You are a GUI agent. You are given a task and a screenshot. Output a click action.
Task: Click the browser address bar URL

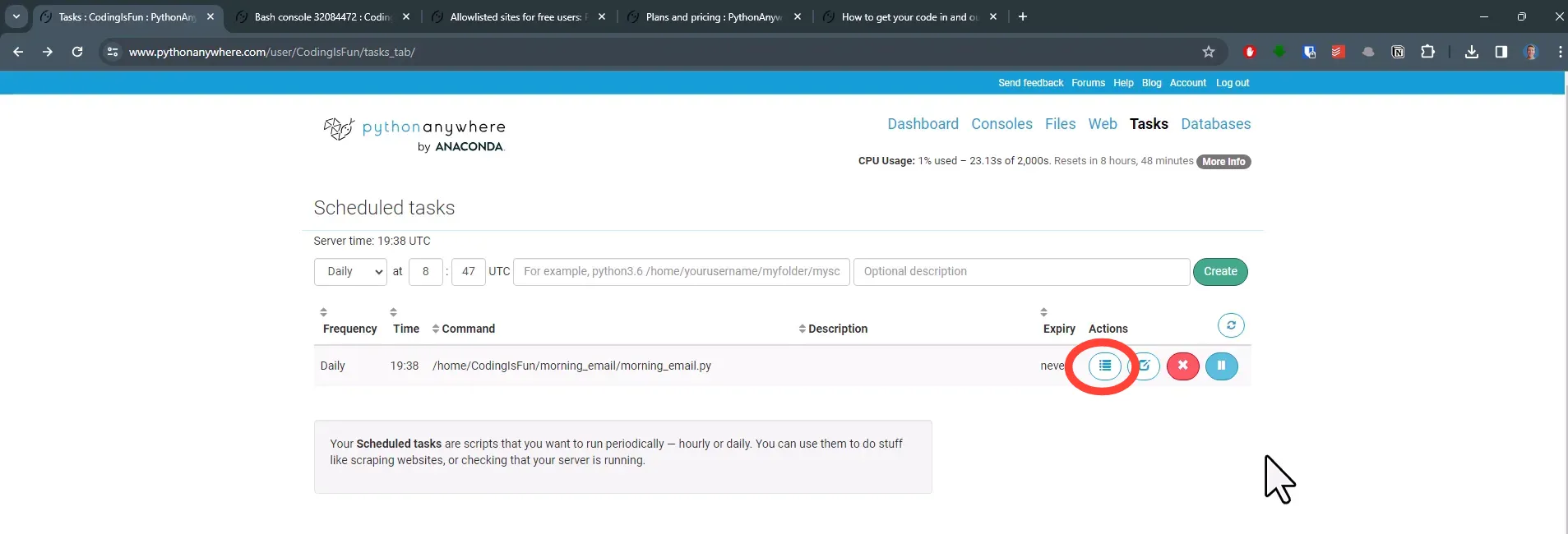click(x=272, y=52)
